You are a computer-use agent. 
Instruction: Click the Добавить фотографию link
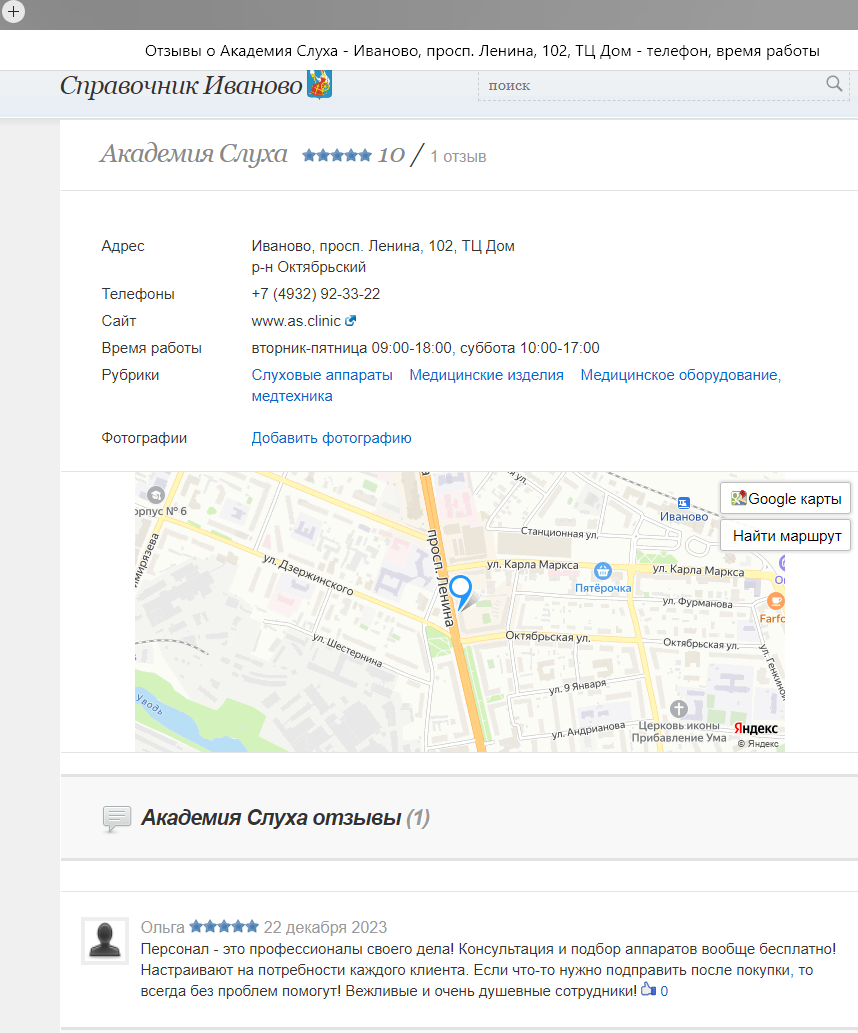click(331, 438)
